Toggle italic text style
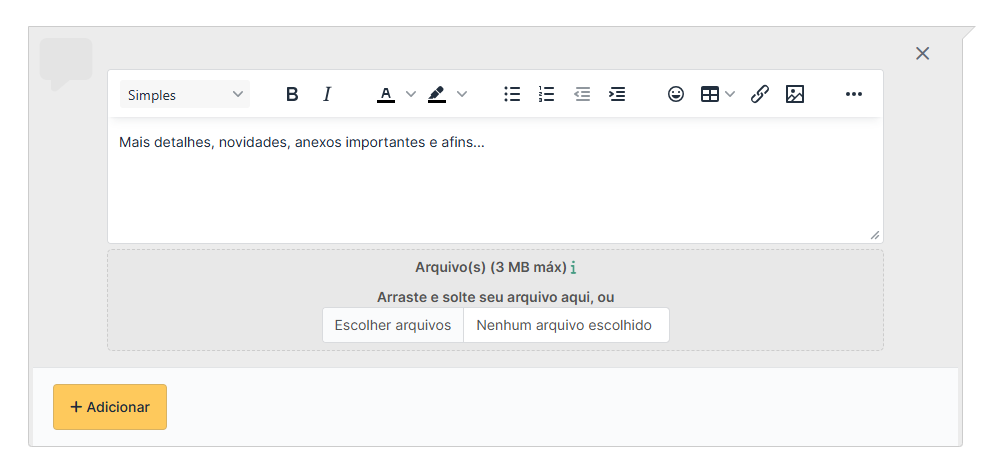Screen dimensions: 985x465 pos(326,94)
